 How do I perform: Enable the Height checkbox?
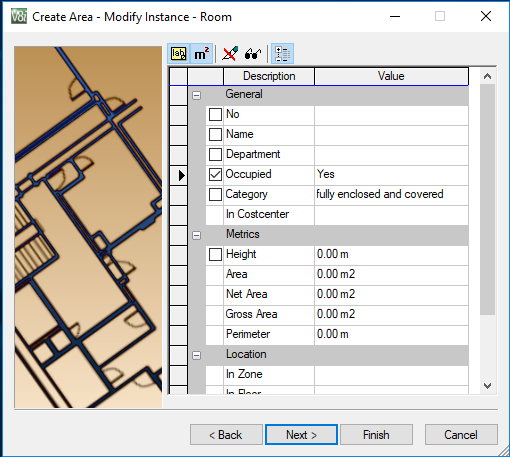215,254
